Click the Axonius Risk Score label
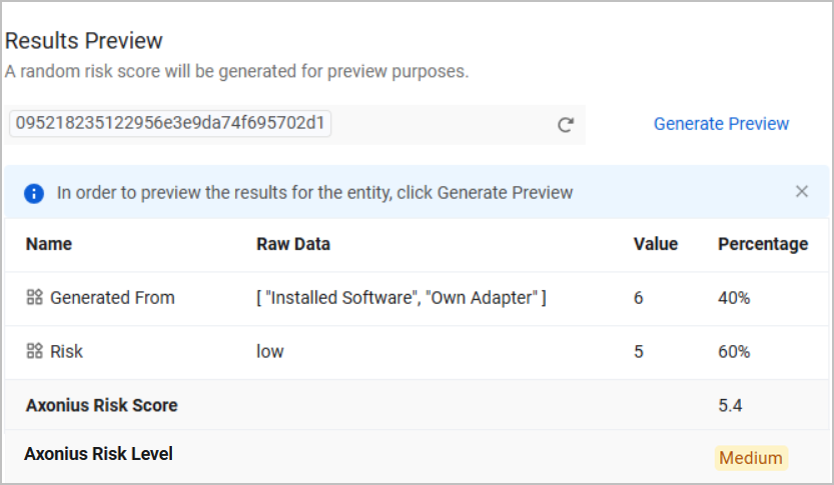834x485 pixels. [102, 405]
